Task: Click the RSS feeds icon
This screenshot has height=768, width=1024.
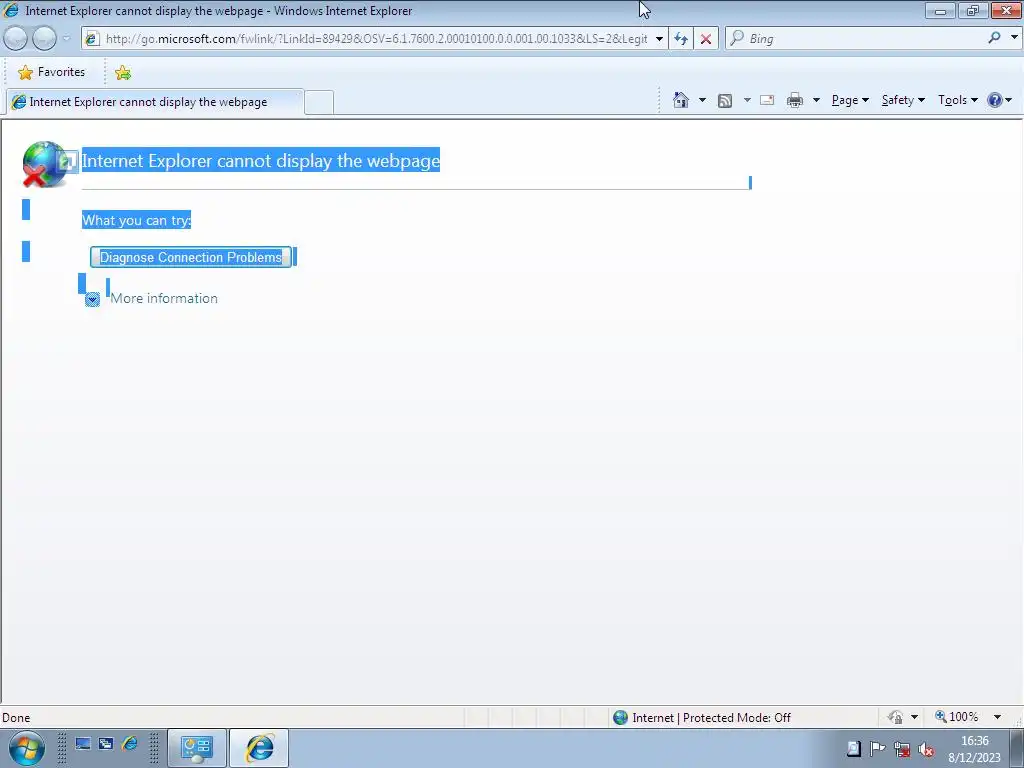Action: [725, 100]
